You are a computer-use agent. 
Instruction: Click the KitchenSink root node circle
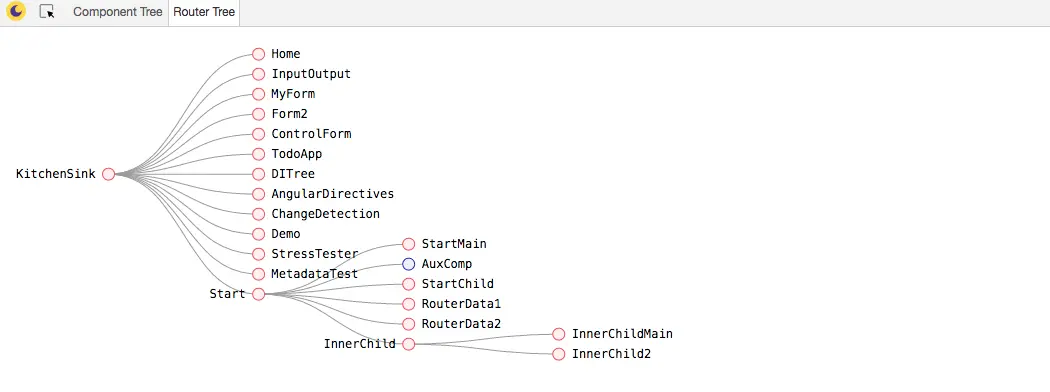108,174
